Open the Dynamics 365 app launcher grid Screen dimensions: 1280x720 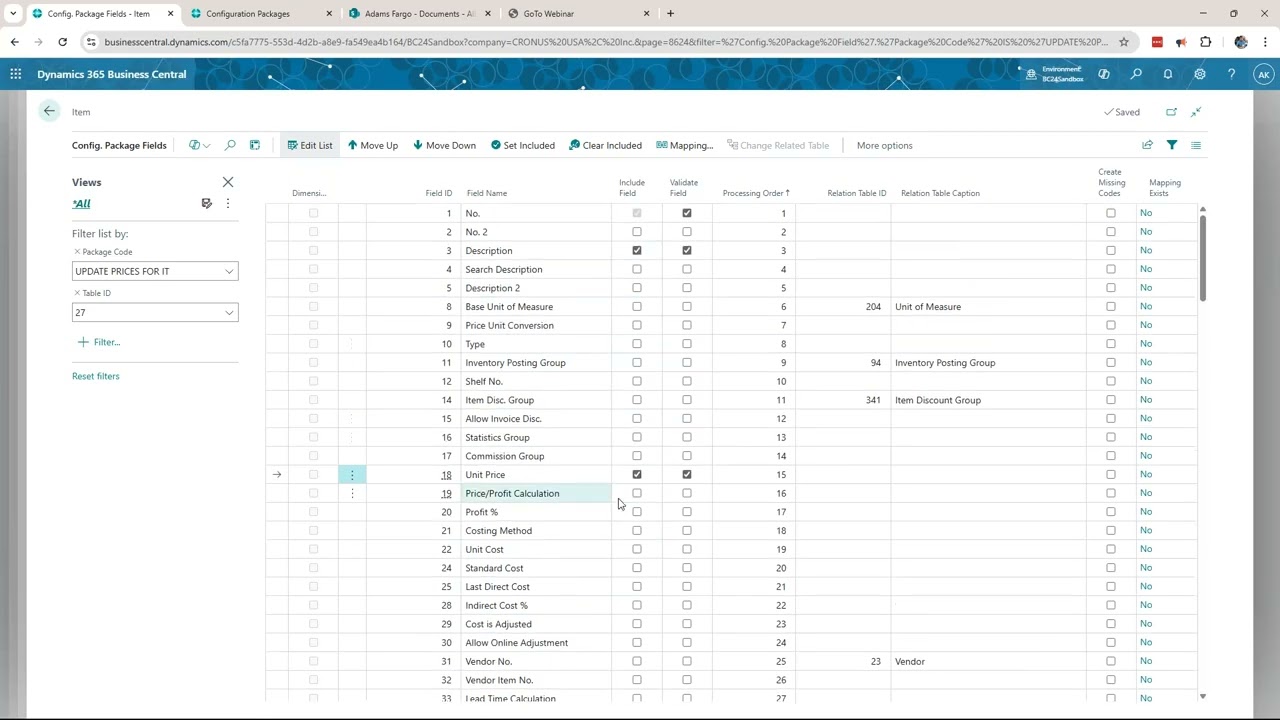(15, 74)
